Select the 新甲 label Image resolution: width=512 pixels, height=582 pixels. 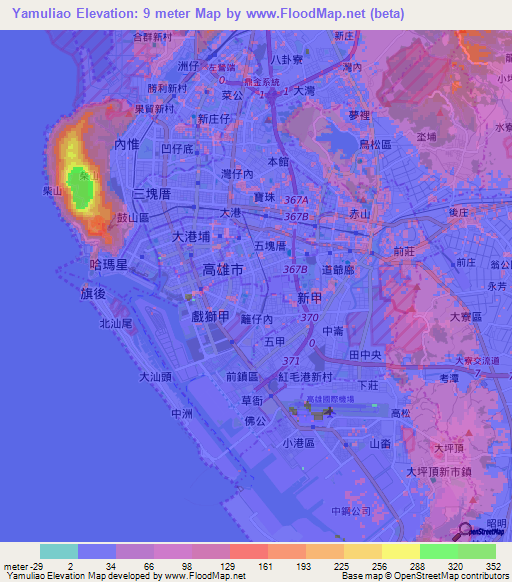point(310,298)
